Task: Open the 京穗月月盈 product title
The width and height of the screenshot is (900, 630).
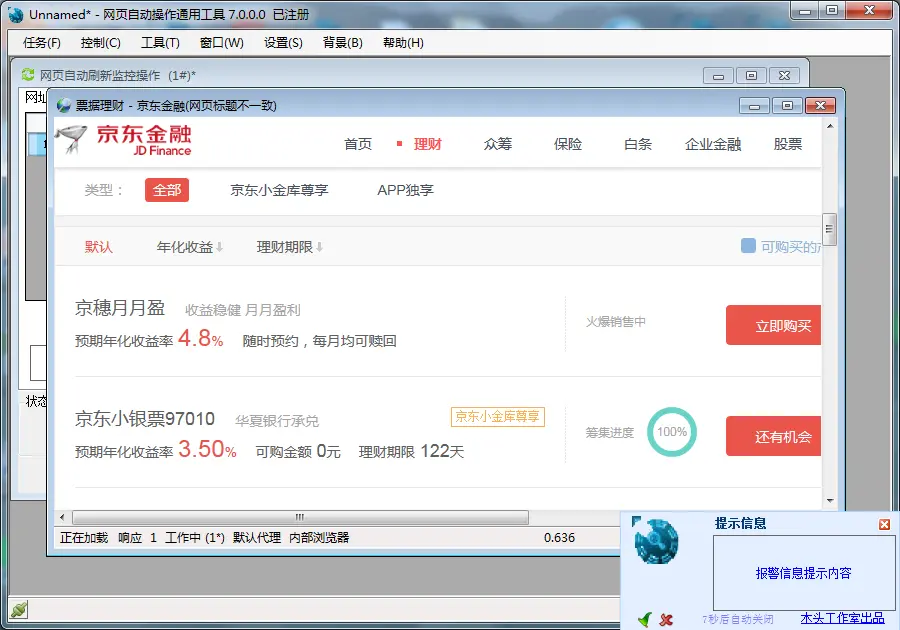Action: click(120, 308)
